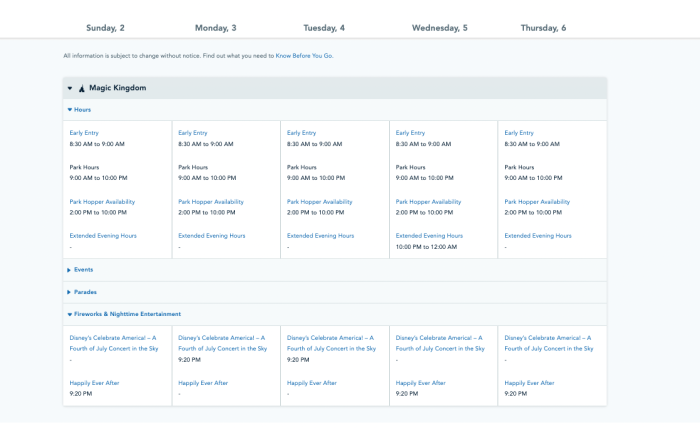Viewport: 700px width, 437px height.
Task: Click Thursday's 9:20 PM Happily Ever After time
Action: (x=516, y=394)
